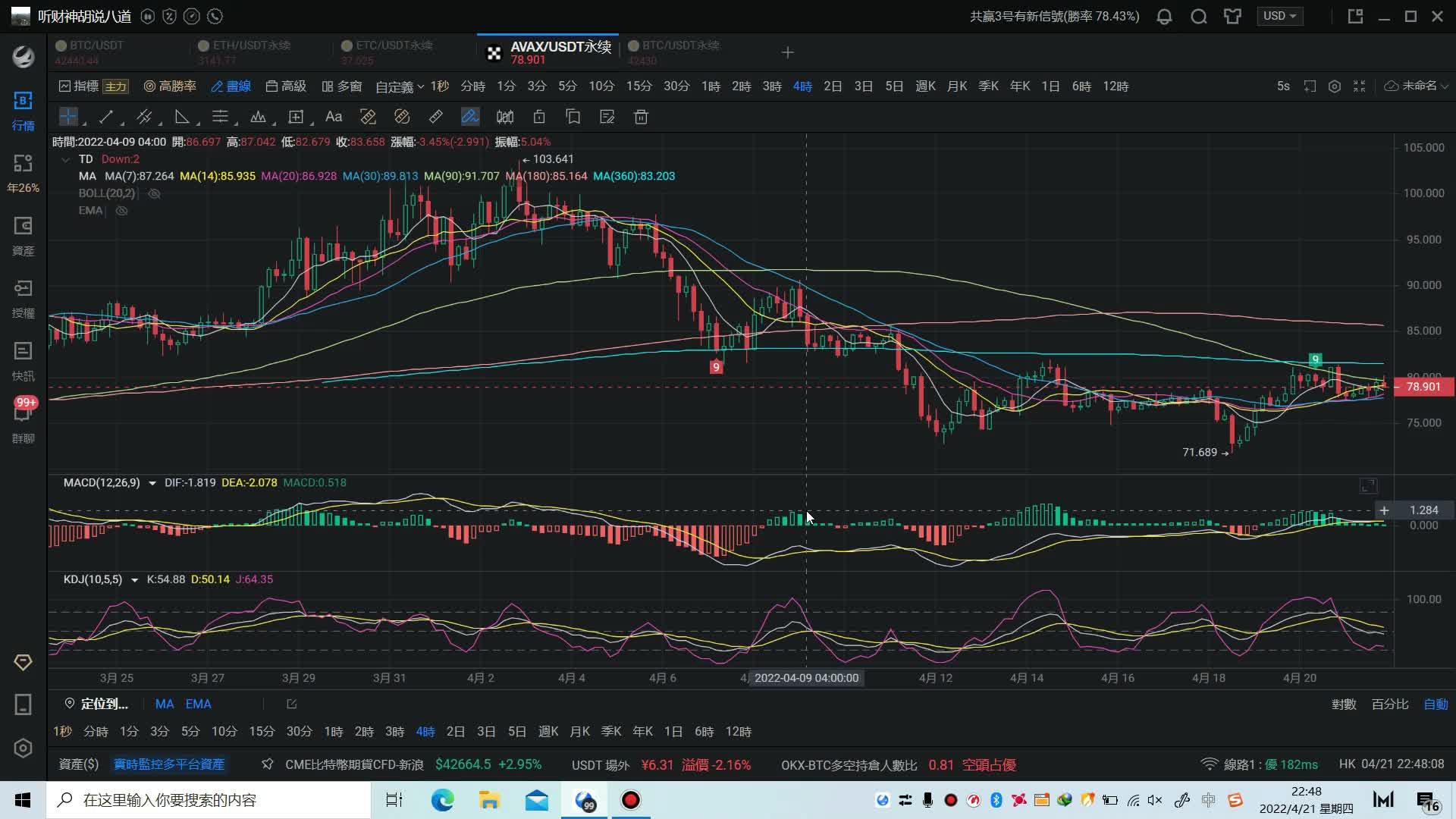Click the MA quick indicator button
1456x819 pixels.
click(165, 704)
